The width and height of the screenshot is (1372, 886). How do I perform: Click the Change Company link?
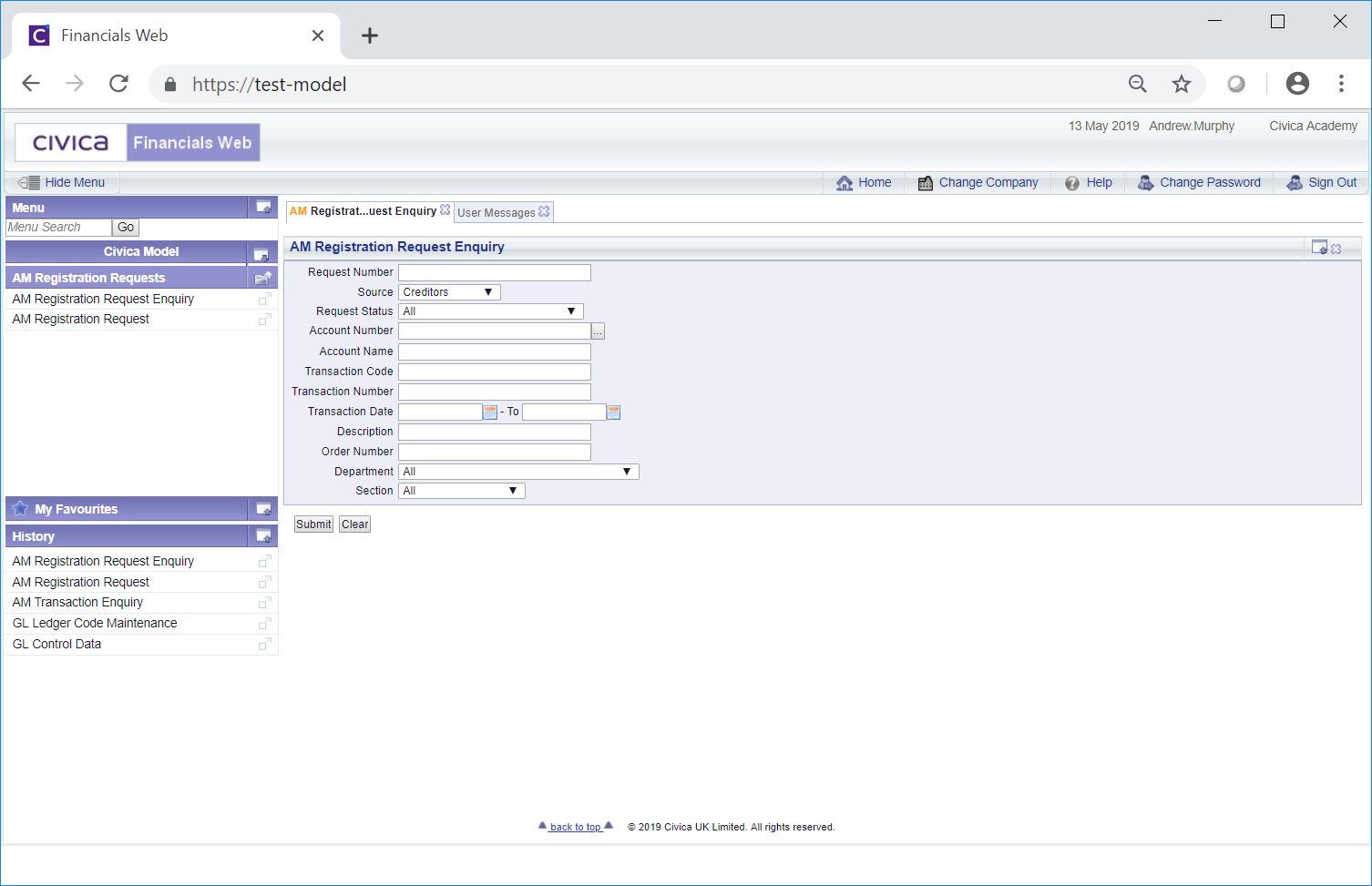(988, 182)
